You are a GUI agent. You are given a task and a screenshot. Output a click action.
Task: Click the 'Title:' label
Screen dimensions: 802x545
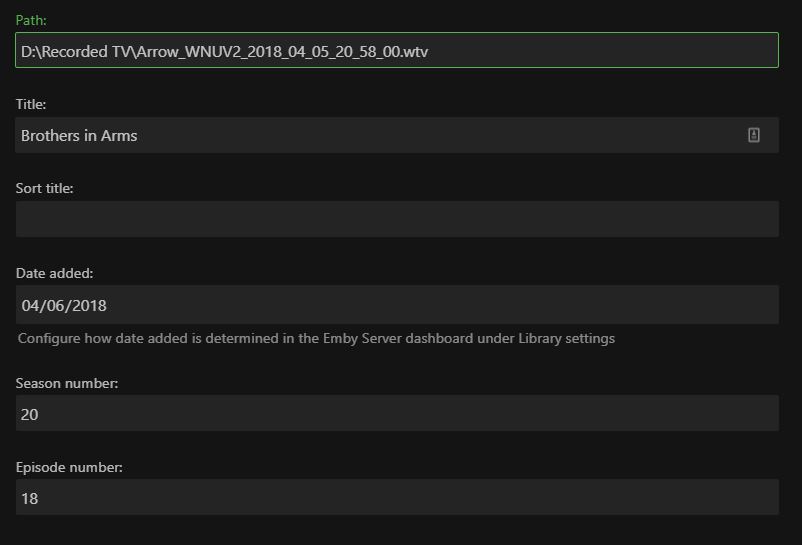point(31,104)
